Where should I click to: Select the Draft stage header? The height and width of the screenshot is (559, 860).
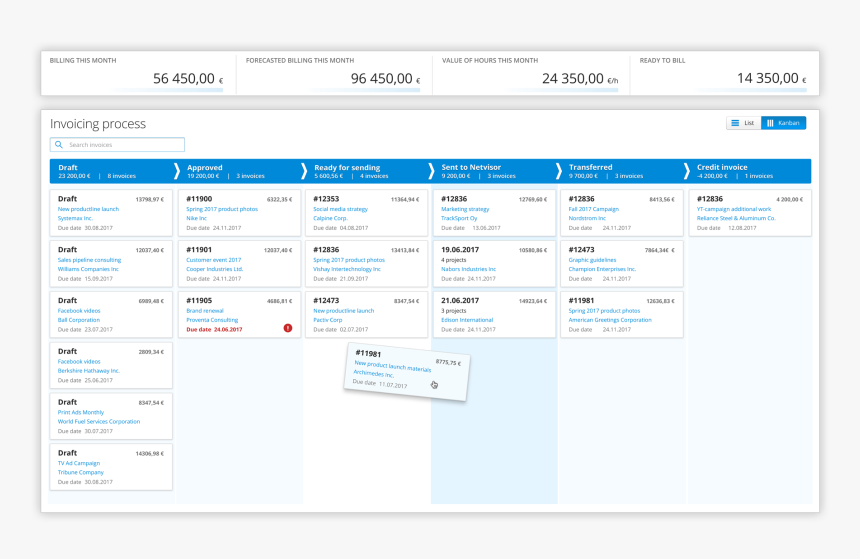pyautogui.click(x=110, y=171)
